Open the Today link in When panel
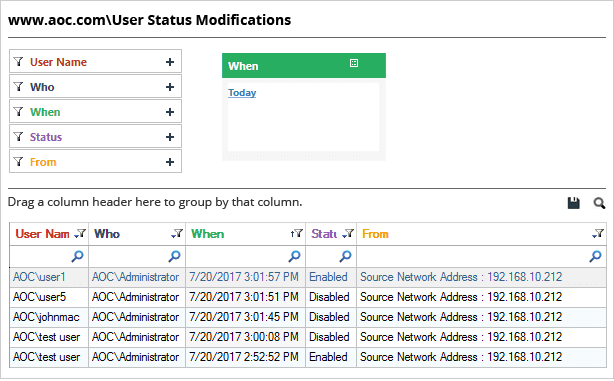The image size is (614, 381). (x=242, y=93)
